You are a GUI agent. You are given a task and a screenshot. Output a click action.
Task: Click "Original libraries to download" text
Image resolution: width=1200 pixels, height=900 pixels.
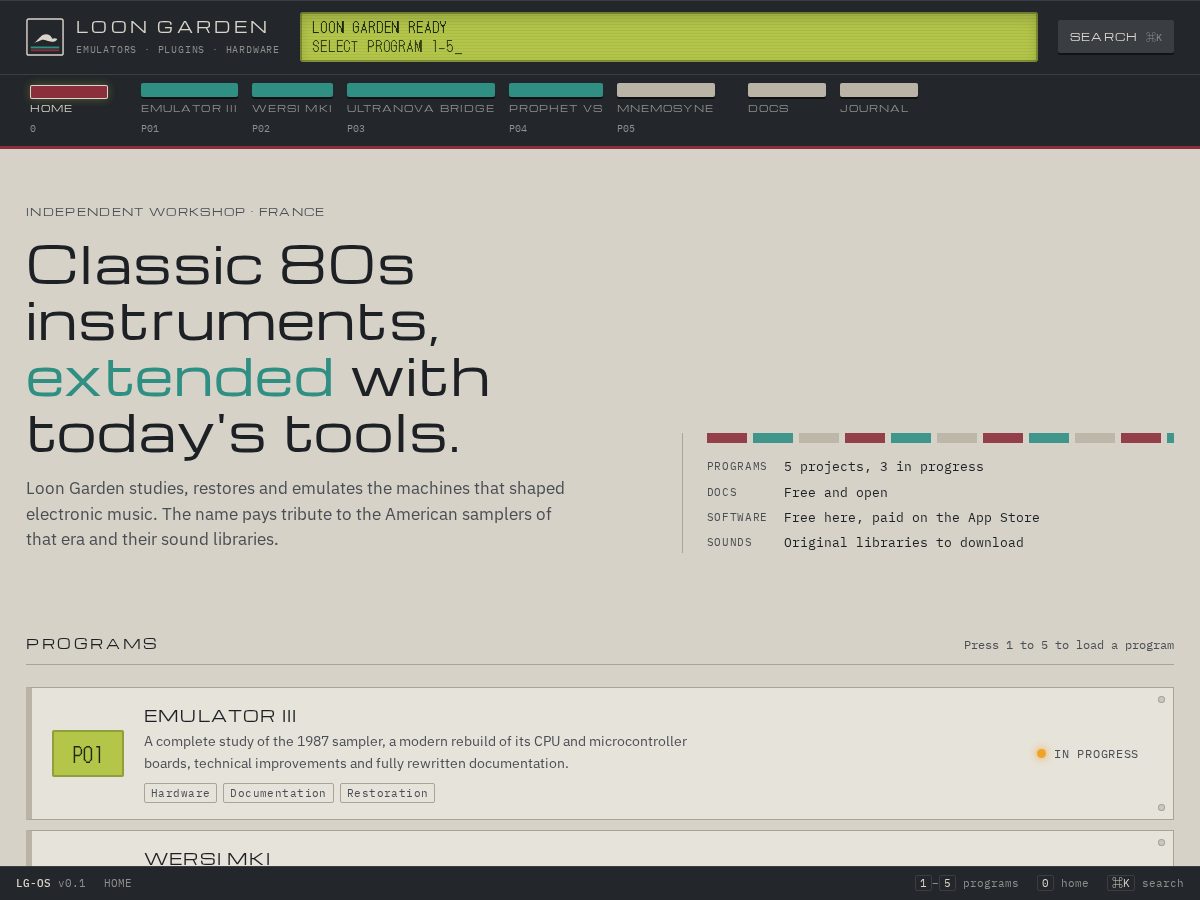pos(904,542)
